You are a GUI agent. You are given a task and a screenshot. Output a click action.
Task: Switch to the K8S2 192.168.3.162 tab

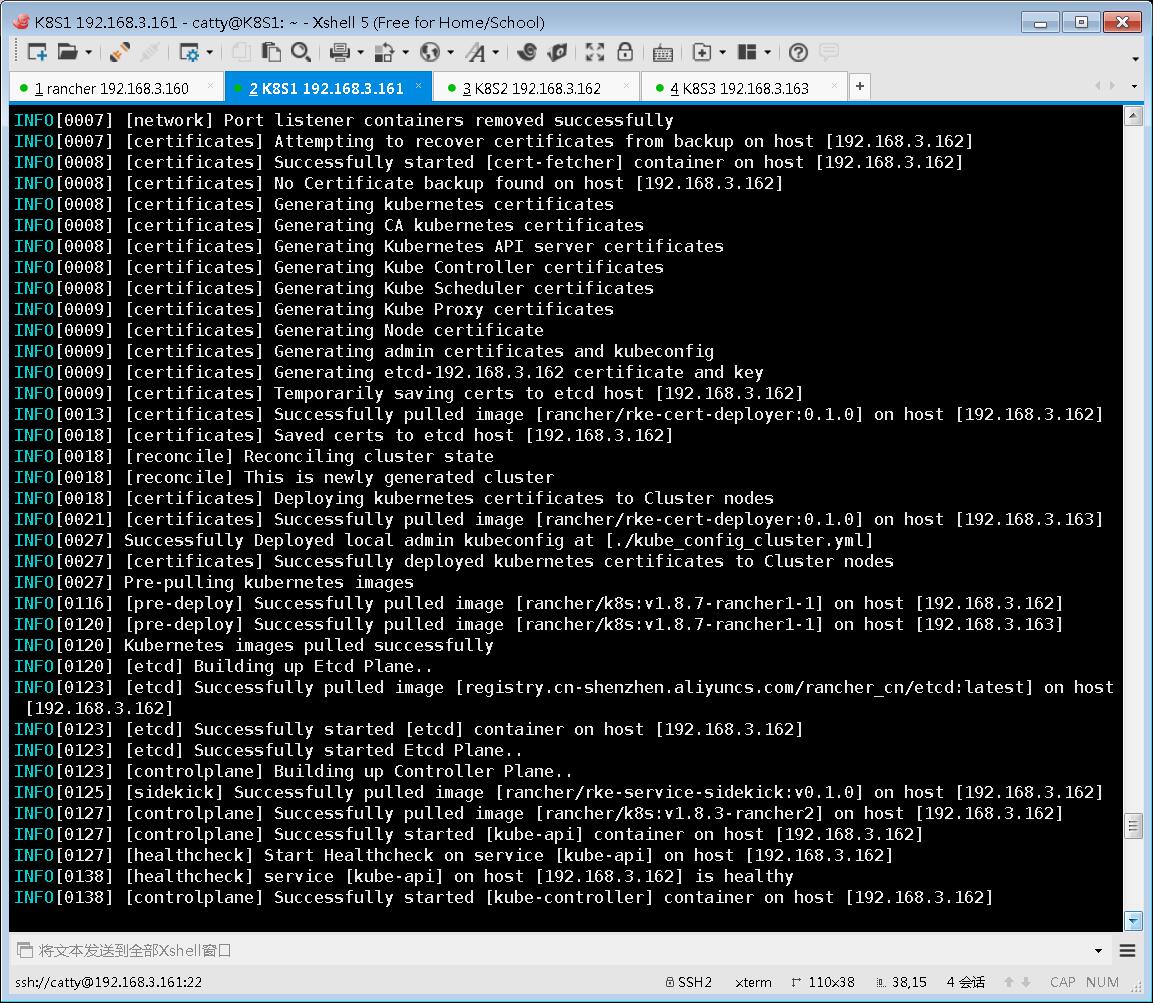[x=535, y=87]
